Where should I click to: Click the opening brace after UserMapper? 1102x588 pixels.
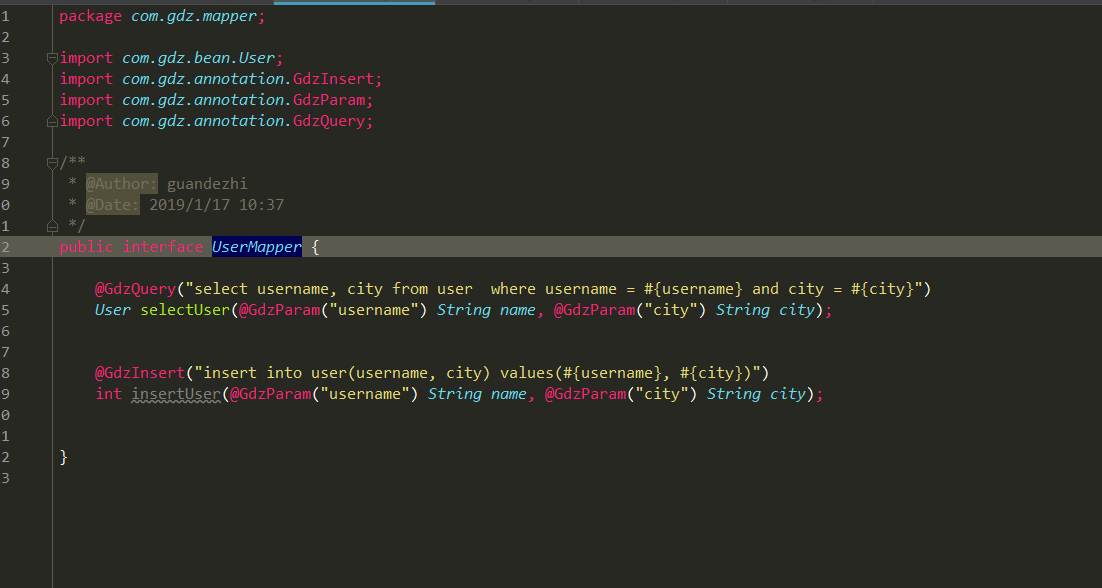point(315,247)
